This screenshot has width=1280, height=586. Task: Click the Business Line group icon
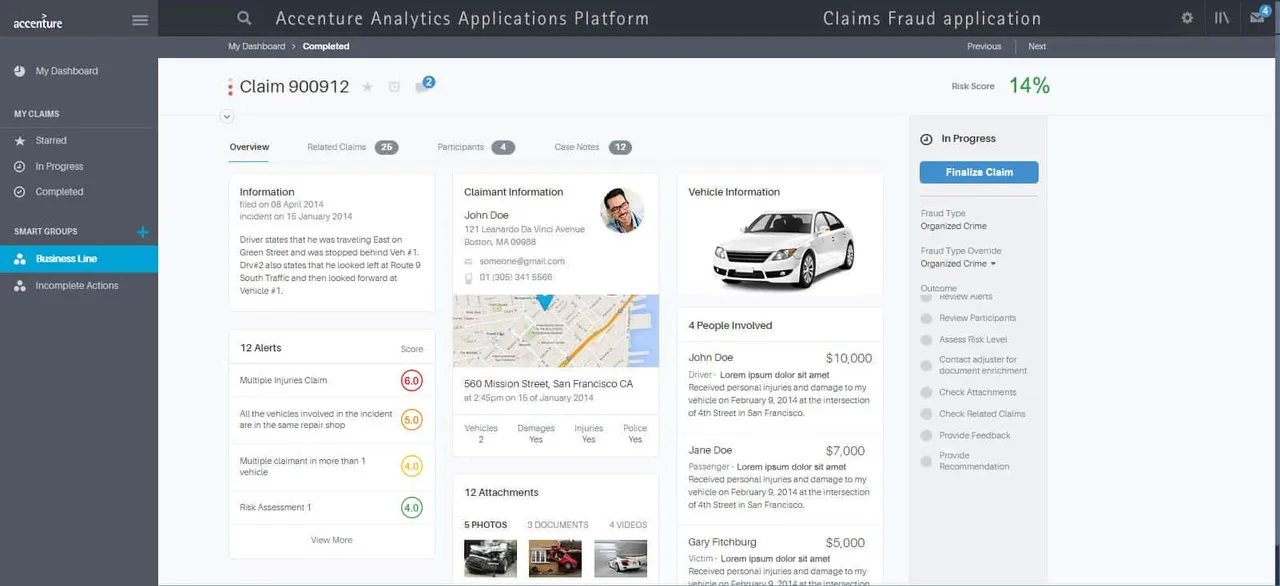(x=19, y=259)
